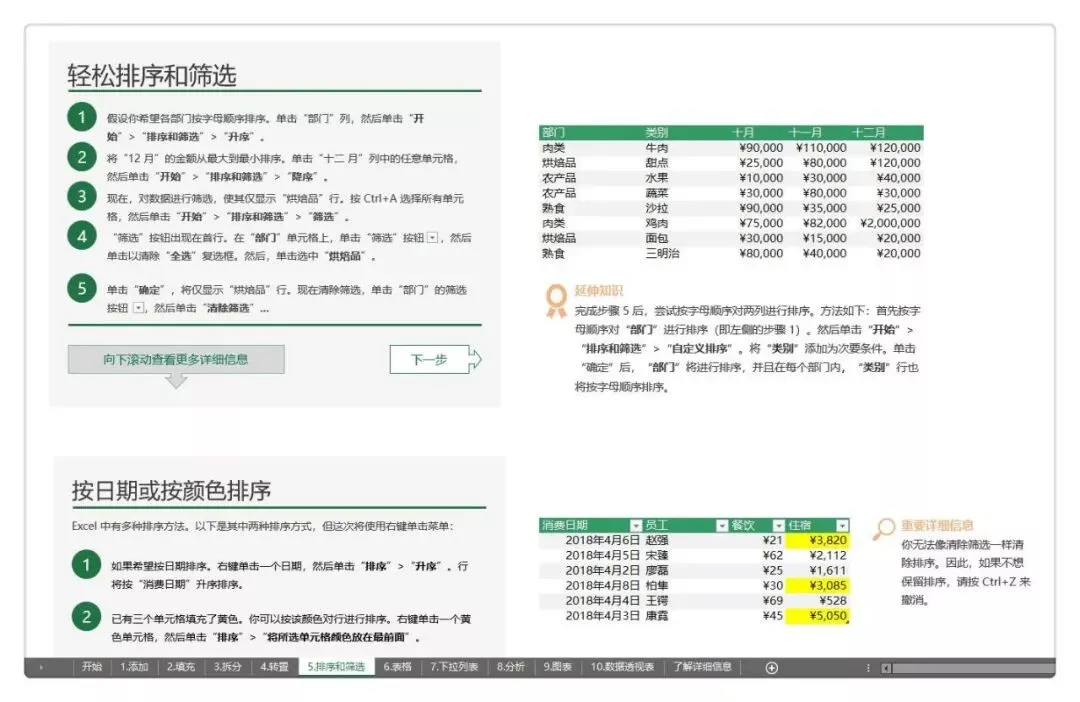This screenshot has height=702, width=1080.
Task: Select the 康霞 employee cell
Action: click(x=686, y=616)
